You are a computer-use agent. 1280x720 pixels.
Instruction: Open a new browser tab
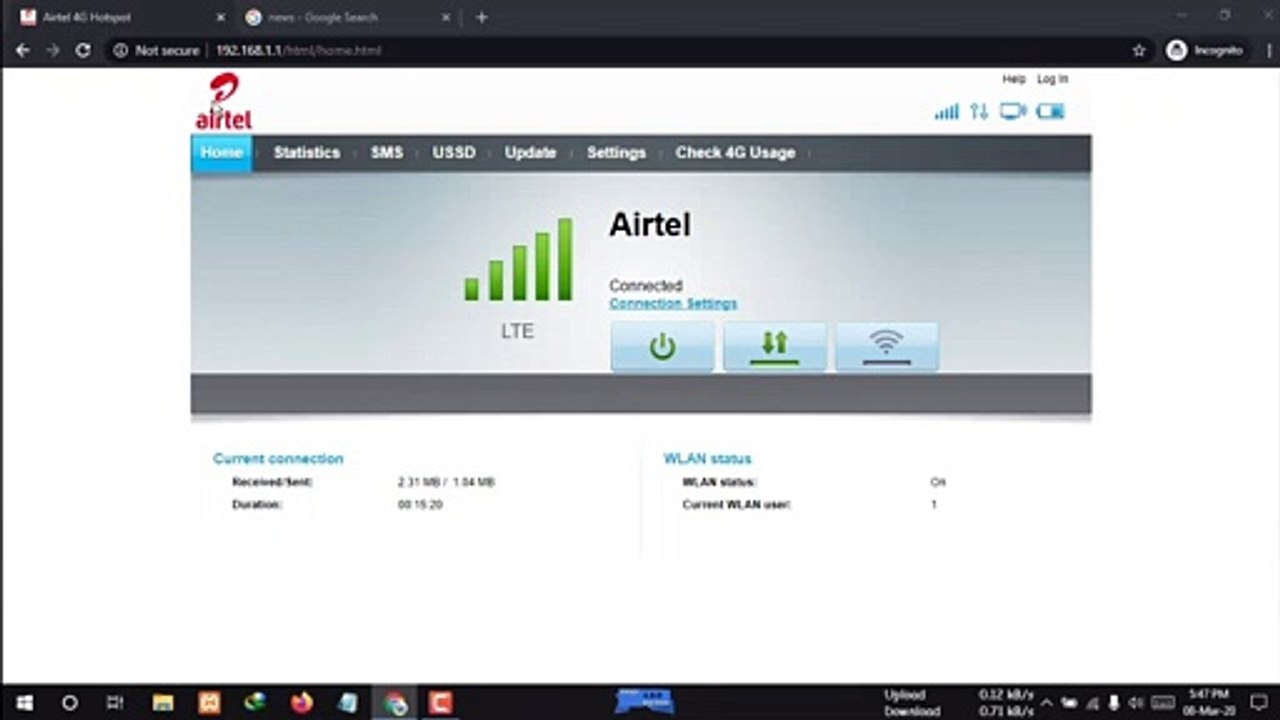pyautogui.click(x=482, y=17)
